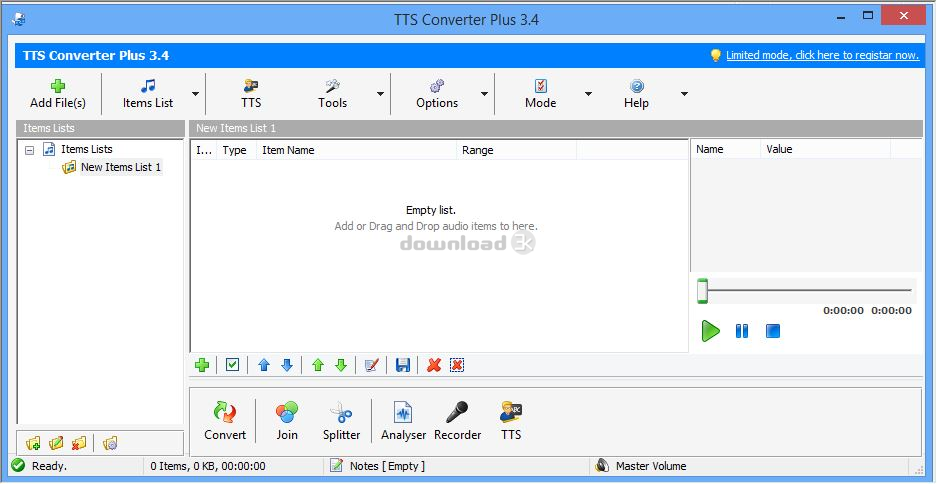Viewport: 937px width, 484px height.
Task: Click the lightbulb icon beside the register link
Action: 715,55
